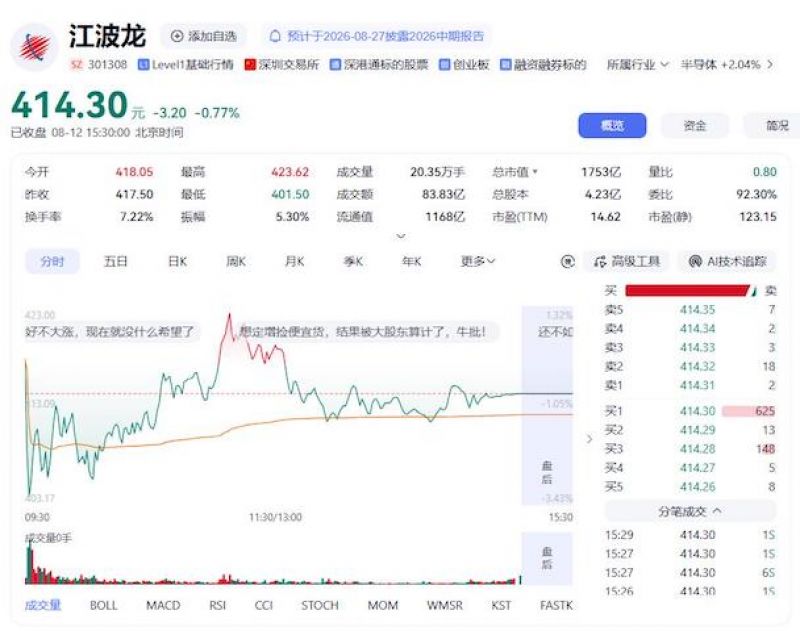Click the 江波龙 company logo

(x=35, y=47)
